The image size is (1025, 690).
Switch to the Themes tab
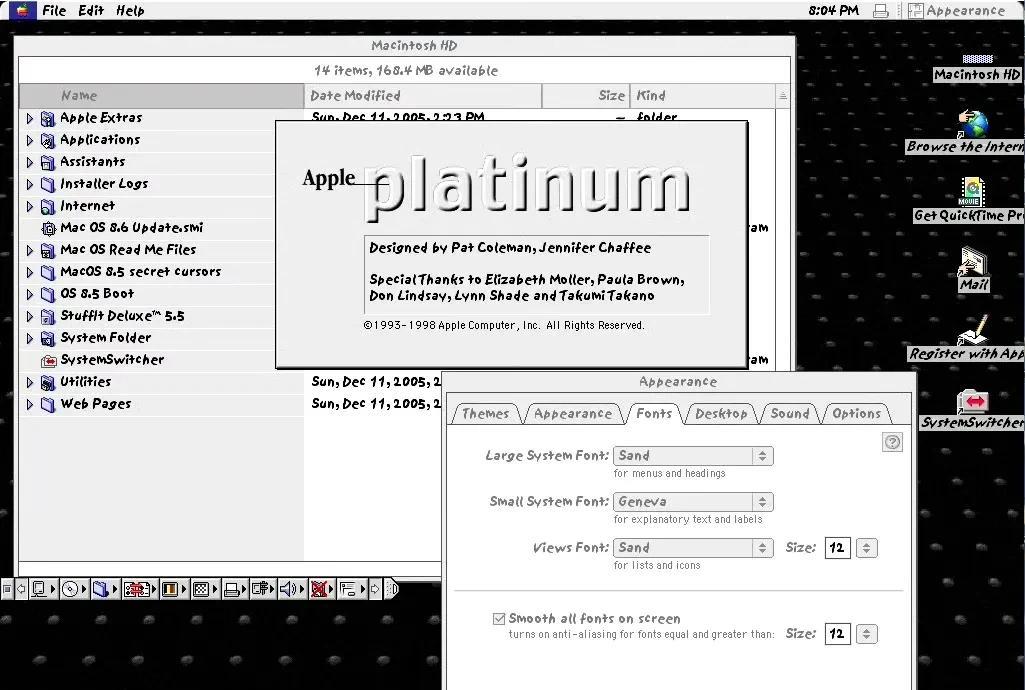pyautogui.click(x=485, y=414)
